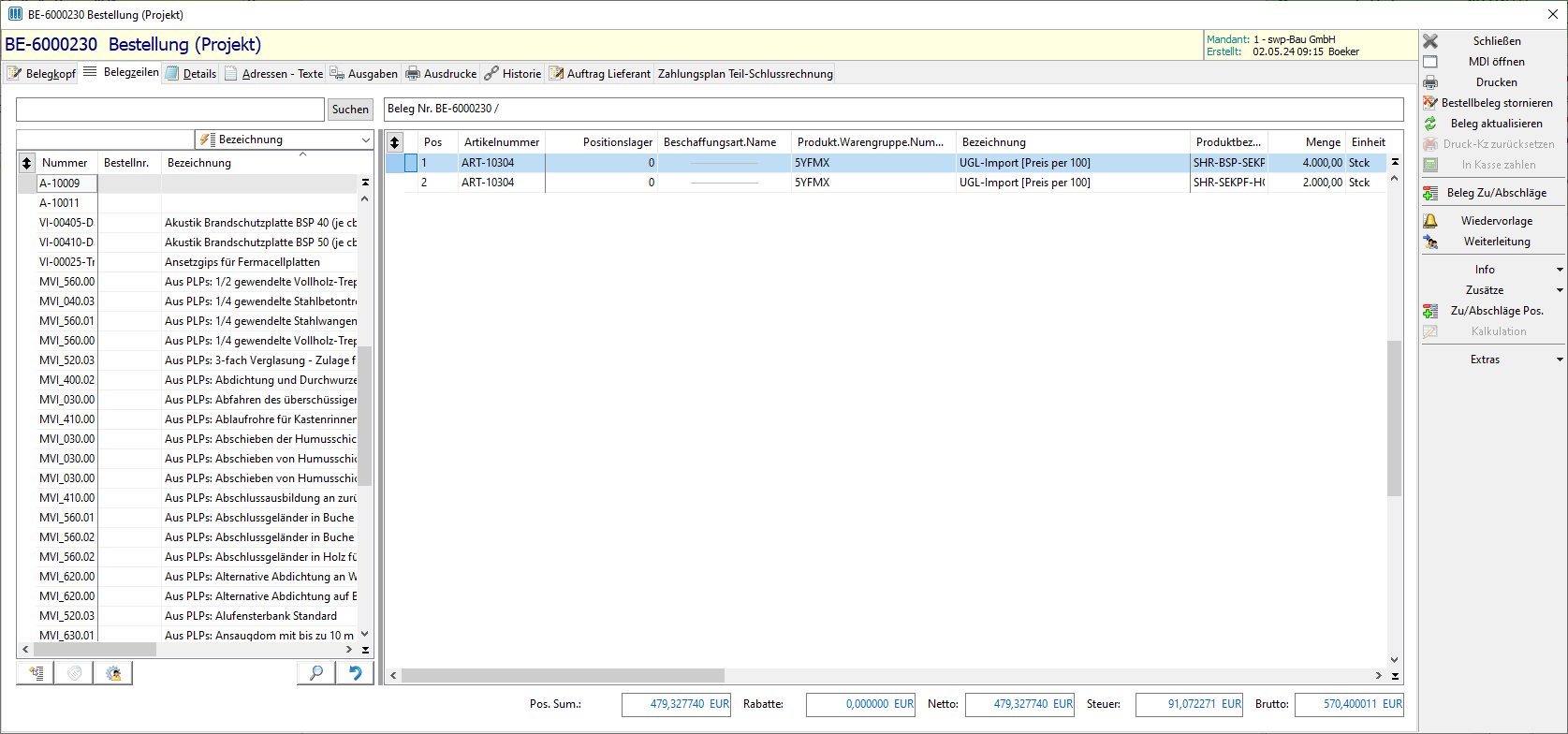Open Zahlungsplan Teil-Schlussrechnung tab
Viewport: 1568px width, 734px height.
tap(745, 74)
